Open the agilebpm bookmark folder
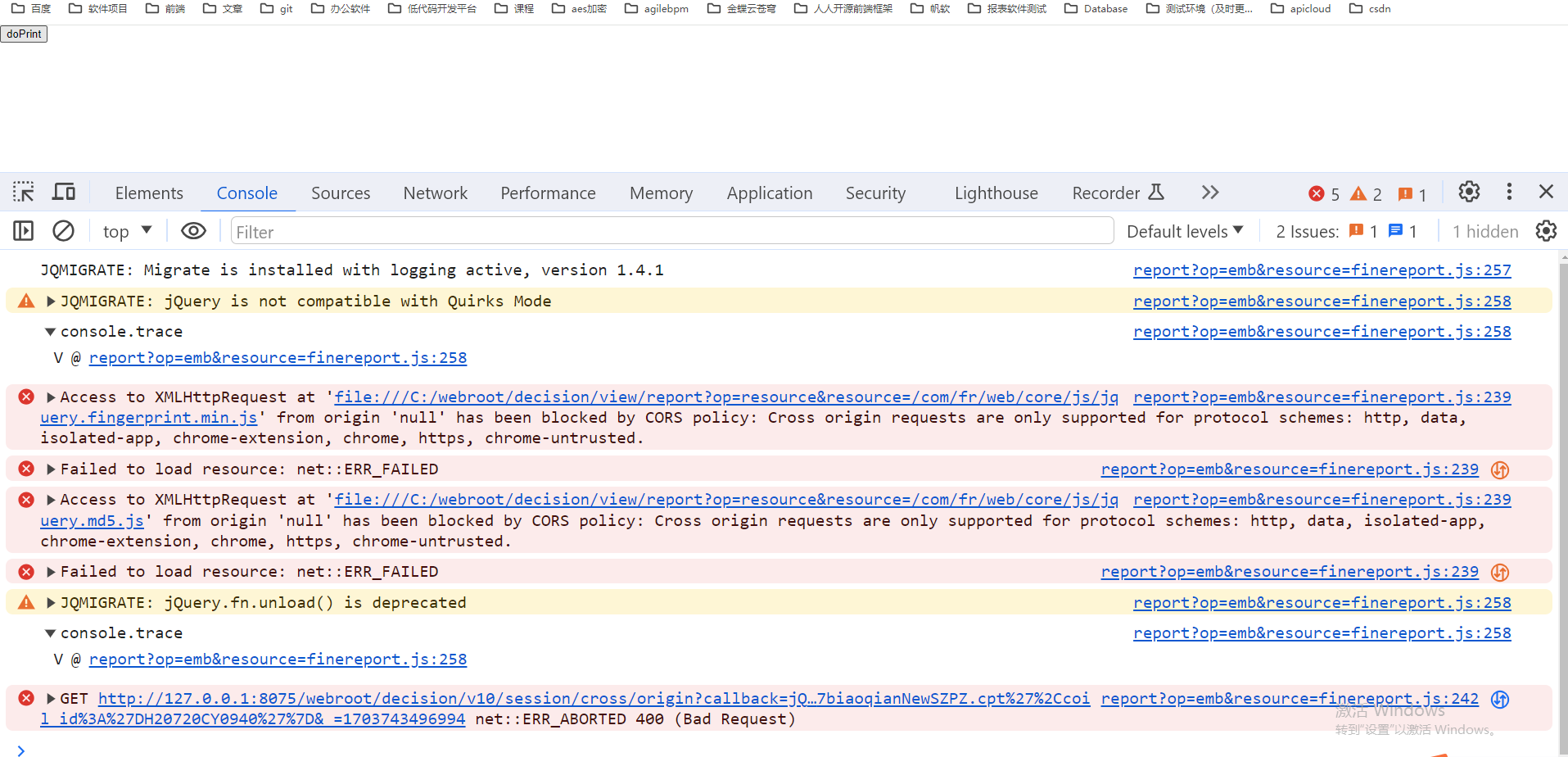 tap(657, 8)
